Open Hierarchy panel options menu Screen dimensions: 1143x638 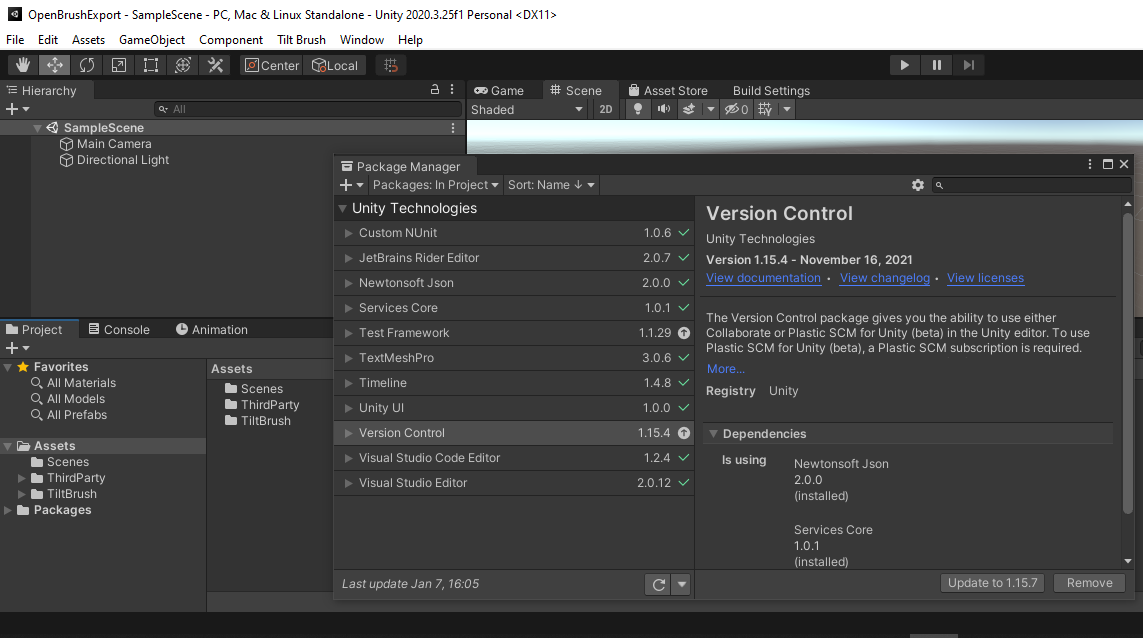point(452,90)
